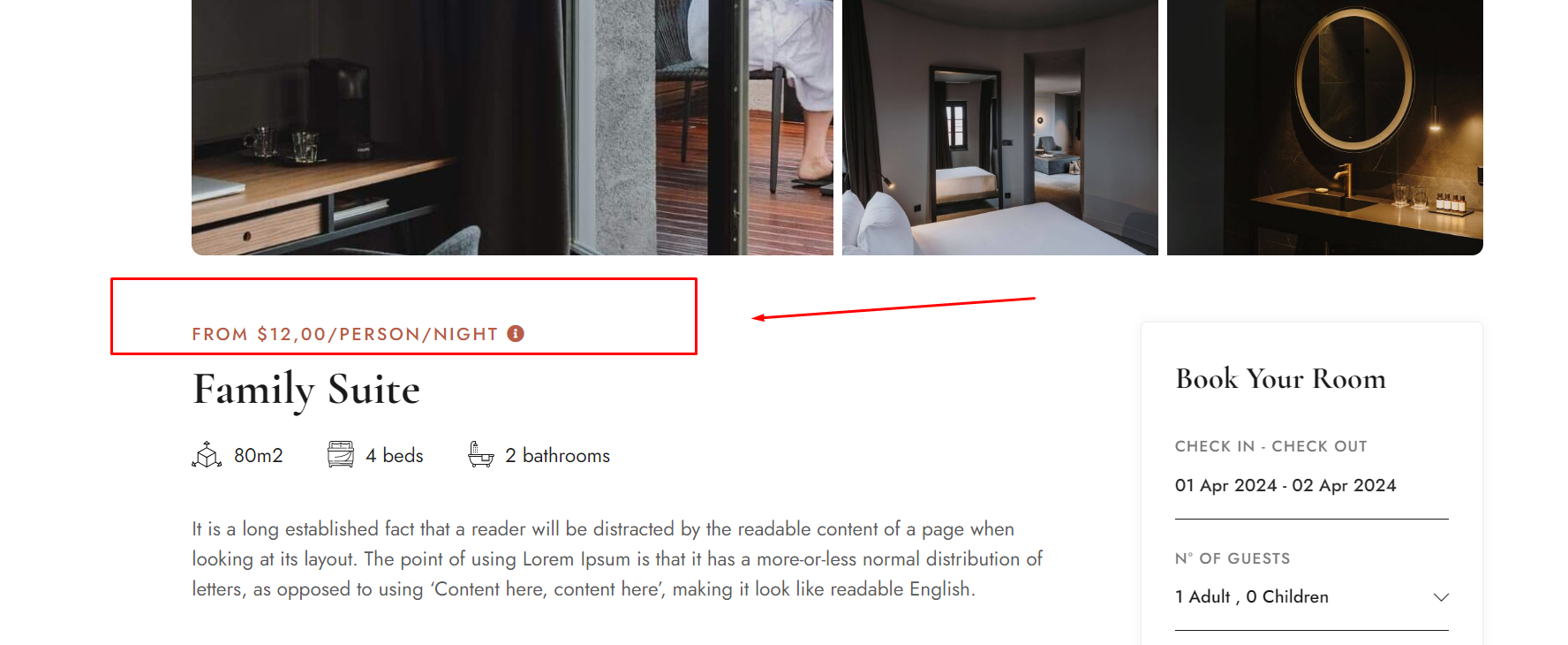Screen dimensions: 1568x645
Task: Click the price info icon
Action: tap(516, 333)
